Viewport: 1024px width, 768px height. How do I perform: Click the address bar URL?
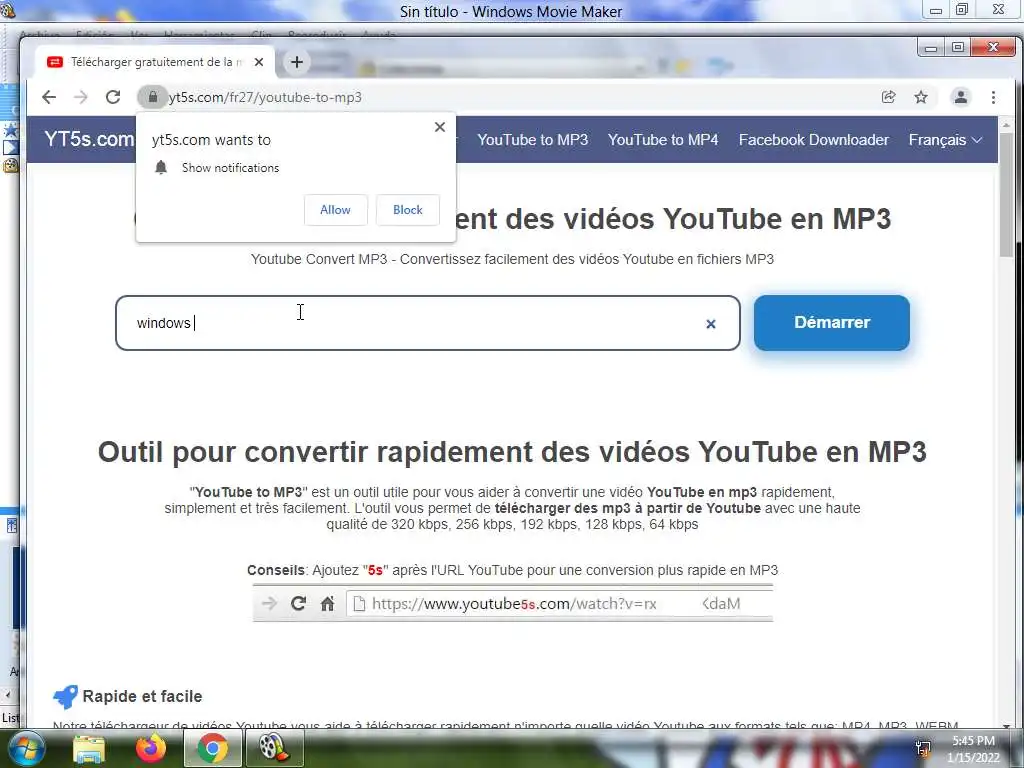tap(265, 97)
